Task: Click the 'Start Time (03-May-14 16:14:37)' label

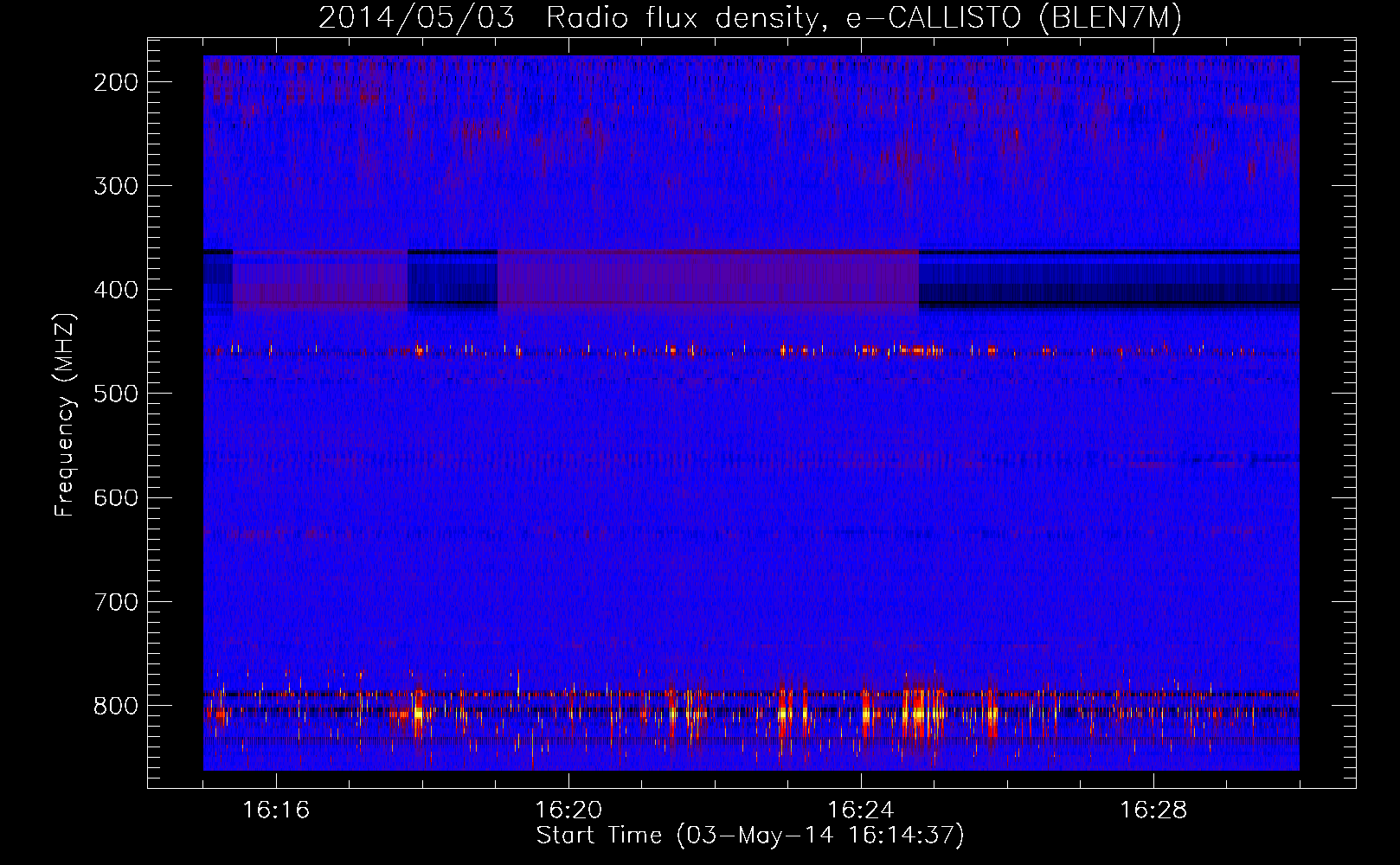Action: [x=750, y=836]
